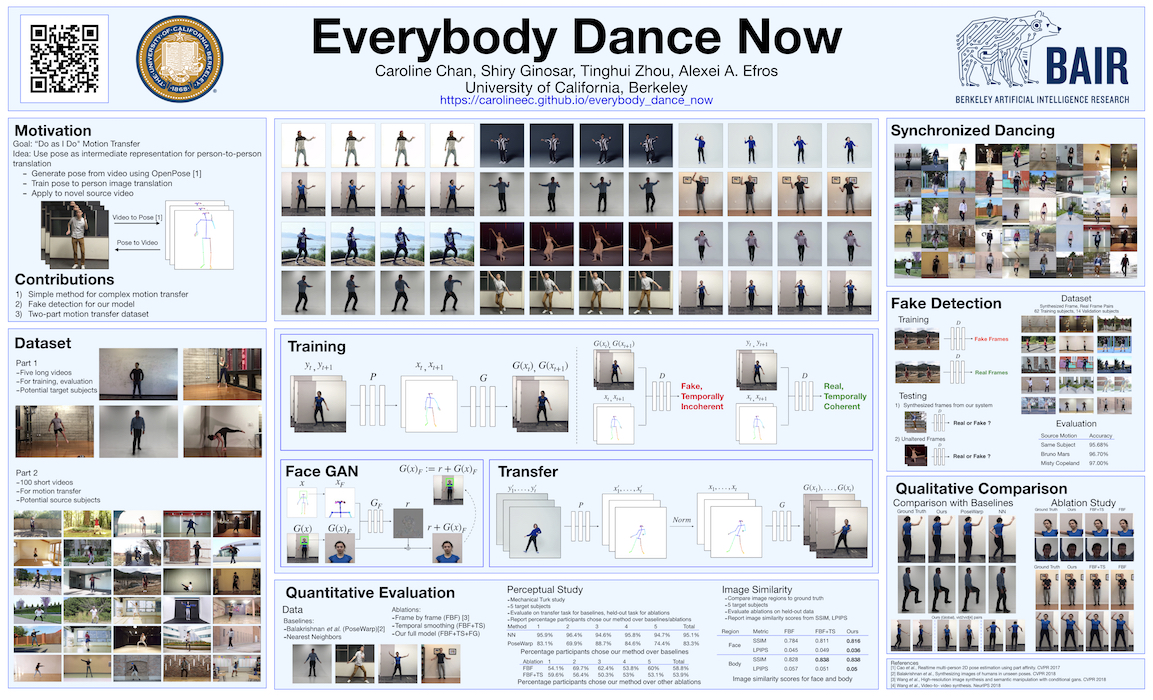Switch to the Quantitative Evaluation section
The image size is (1153, 700).
pyautogui.click(x=370, y=591)
